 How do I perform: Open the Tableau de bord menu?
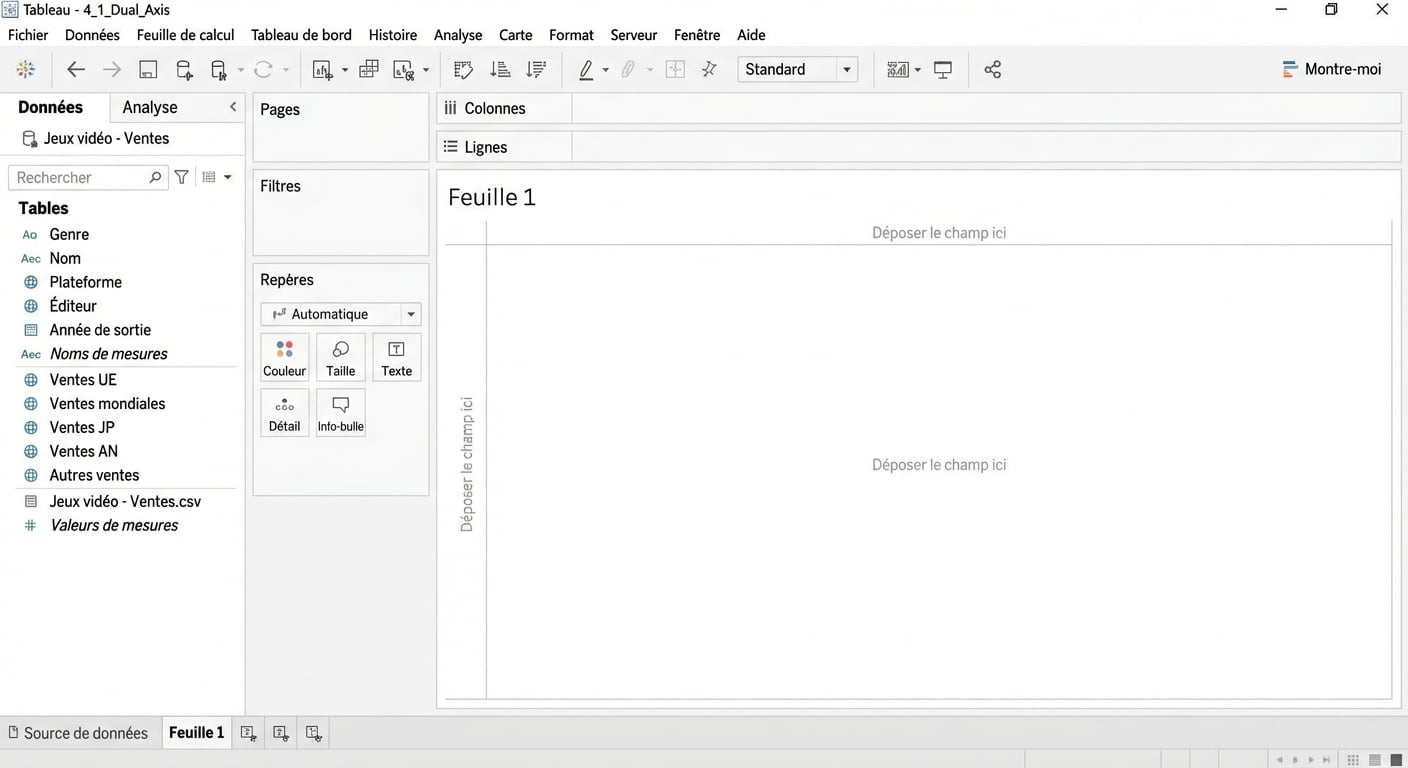pyautogui.click(x=301, y=35)
